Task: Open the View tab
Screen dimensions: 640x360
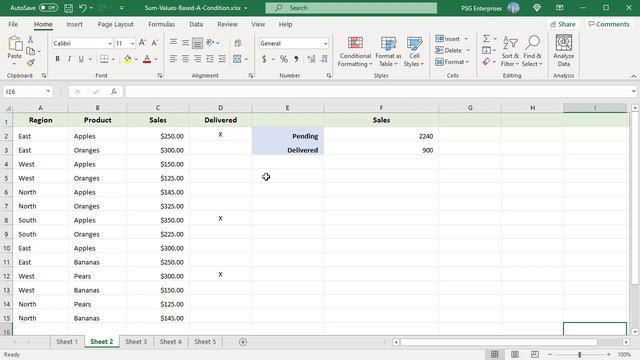Action: pos(258,24)
